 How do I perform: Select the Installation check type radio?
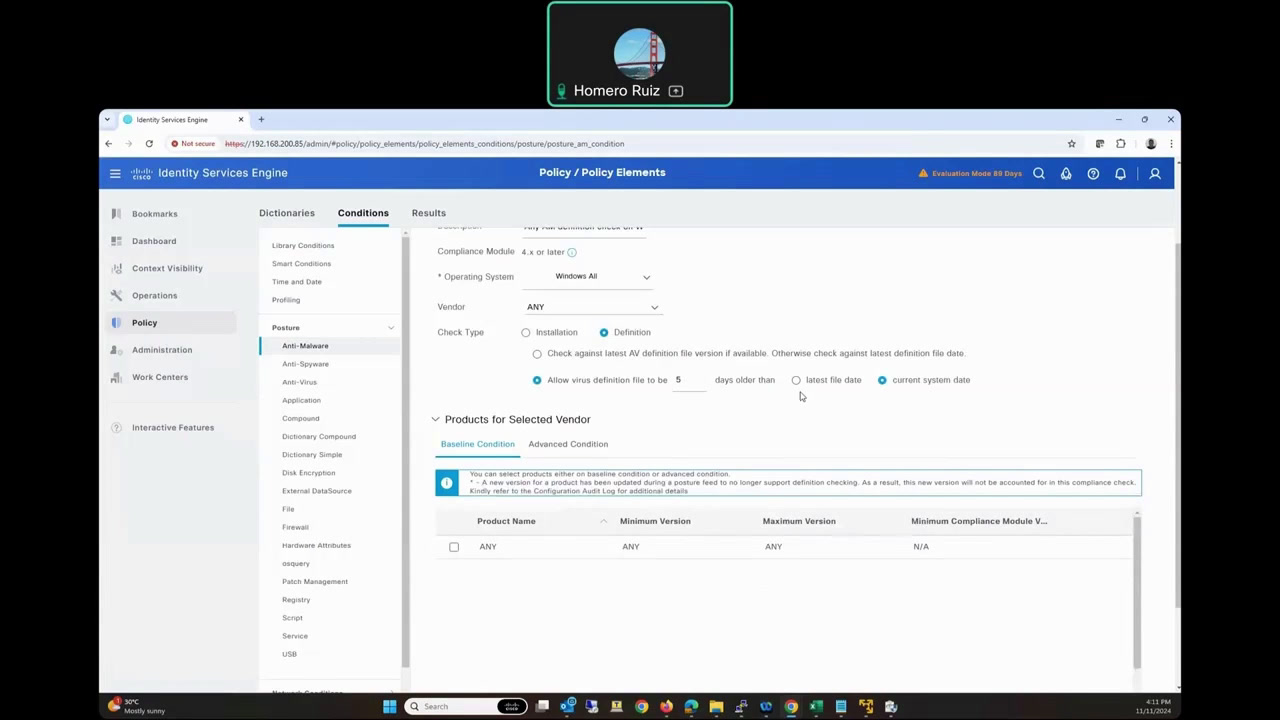[x=526, y=332]
